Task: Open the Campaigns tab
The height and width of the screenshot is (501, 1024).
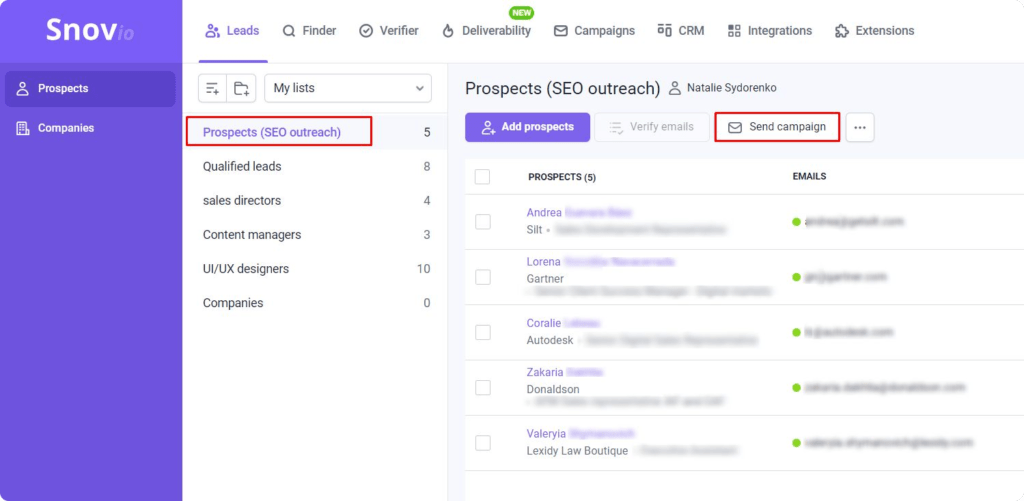Action: tap(594, 31)
